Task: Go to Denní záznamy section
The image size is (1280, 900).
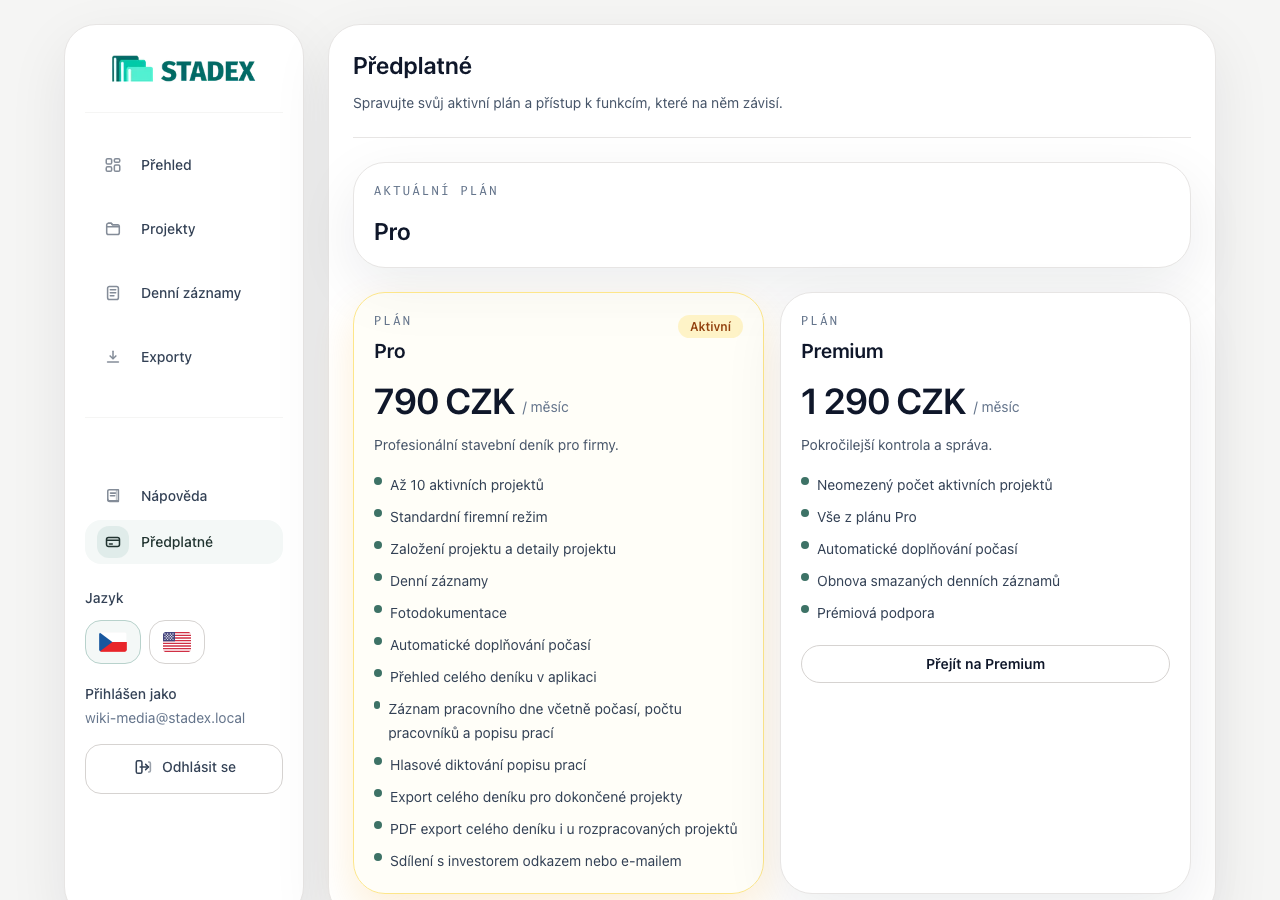Action: [x=184, y=293]
